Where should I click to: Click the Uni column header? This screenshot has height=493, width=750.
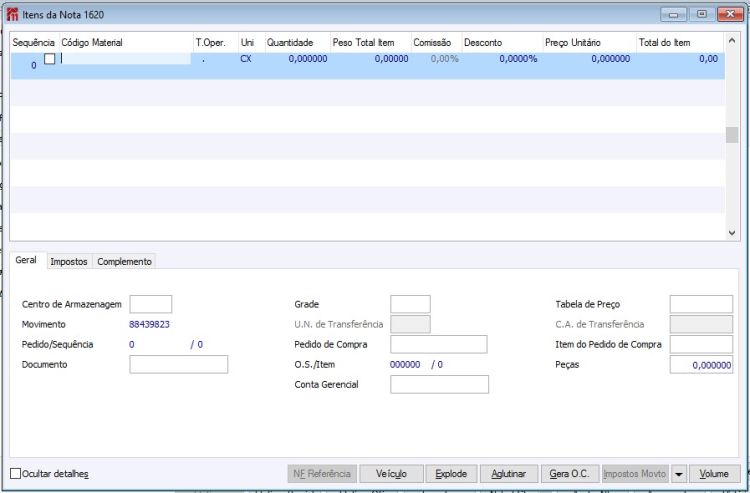coord(252,43)
